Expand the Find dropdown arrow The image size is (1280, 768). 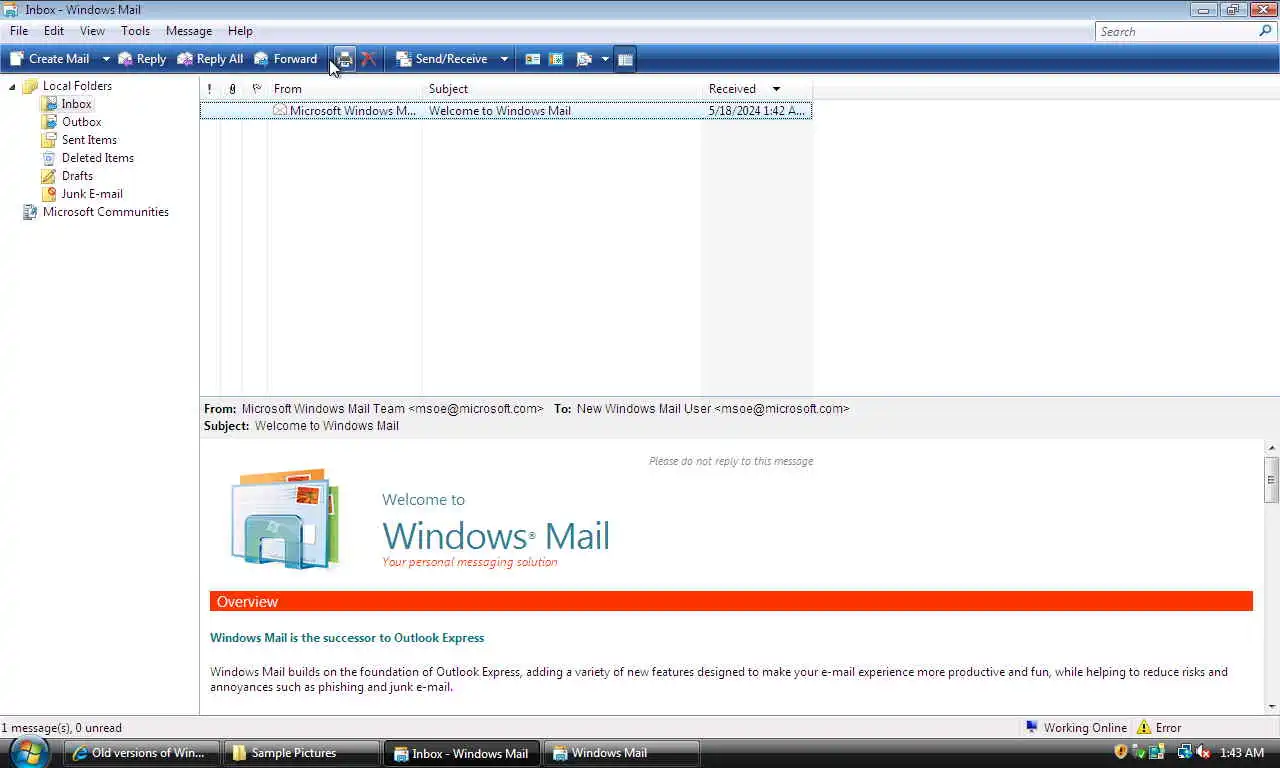point(605,59)
